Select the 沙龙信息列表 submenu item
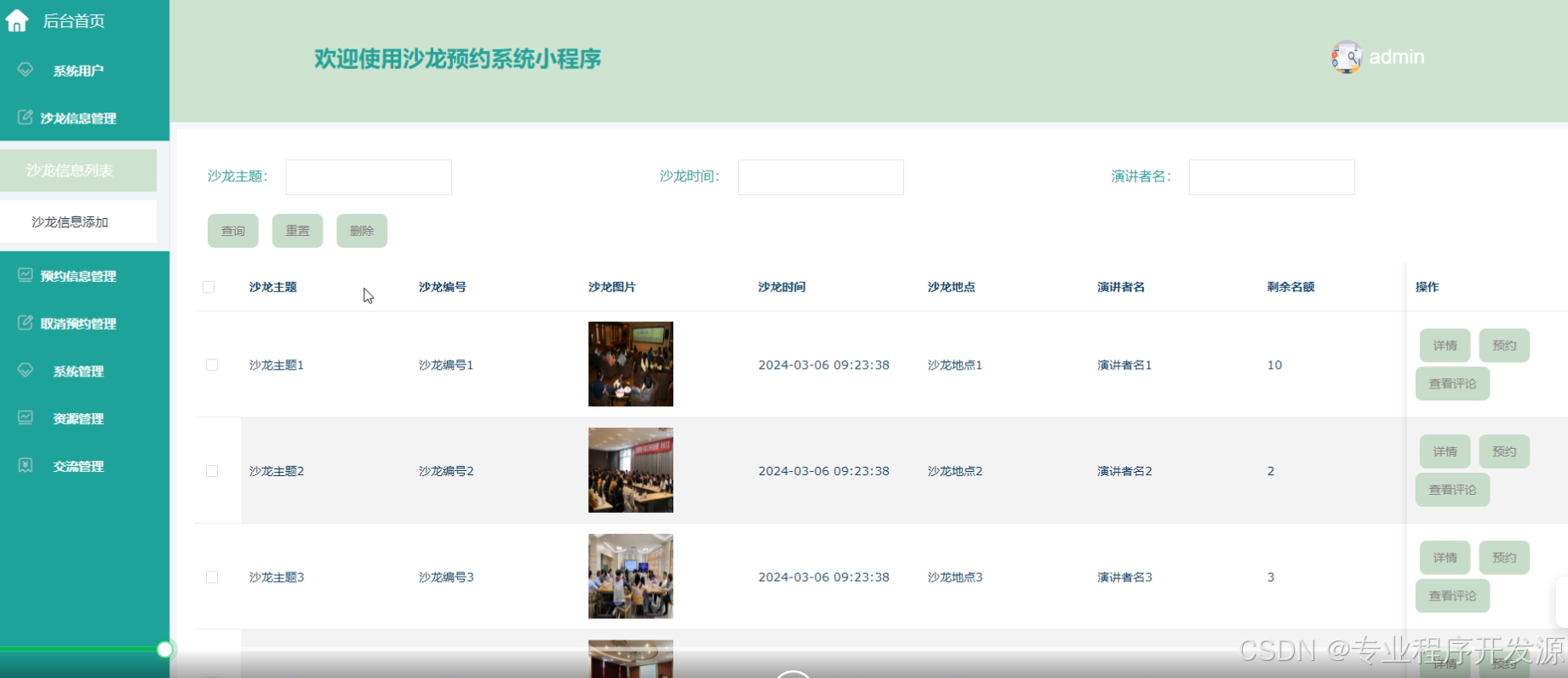This screenshot has height=678, width=1568. pyautogui.click(x=78, y=170)
